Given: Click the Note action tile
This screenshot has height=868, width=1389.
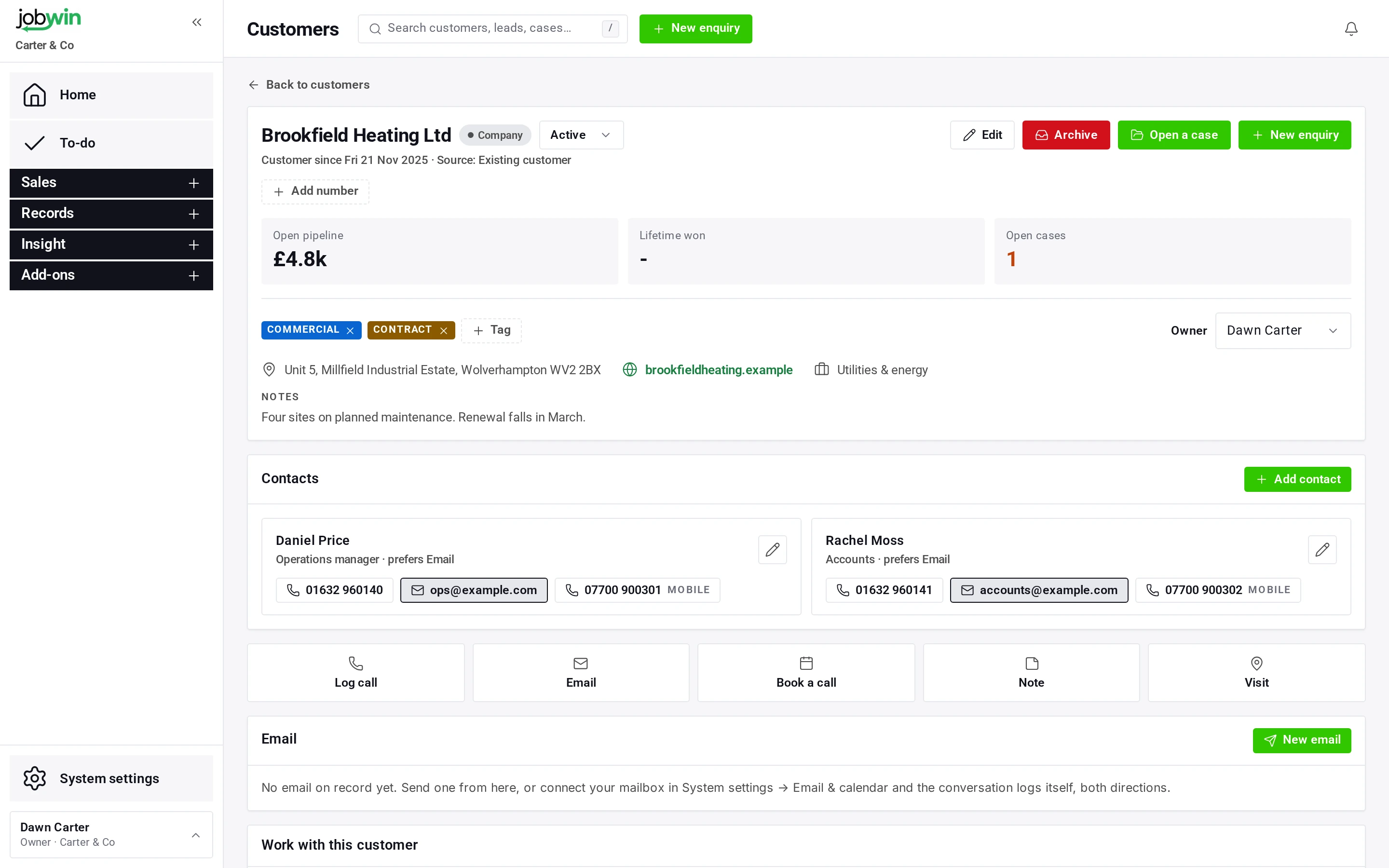Looking at the screenshot, I should coord(1032,672).
